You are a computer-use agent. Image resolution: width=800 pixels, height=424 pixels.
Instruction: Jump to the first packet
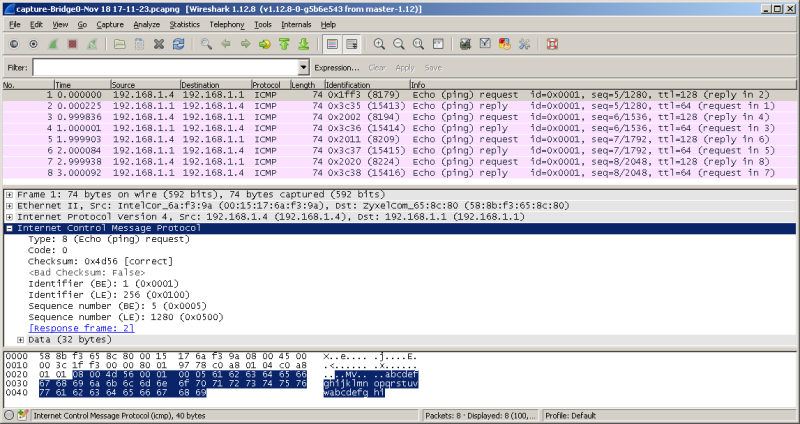coord(284,44)
